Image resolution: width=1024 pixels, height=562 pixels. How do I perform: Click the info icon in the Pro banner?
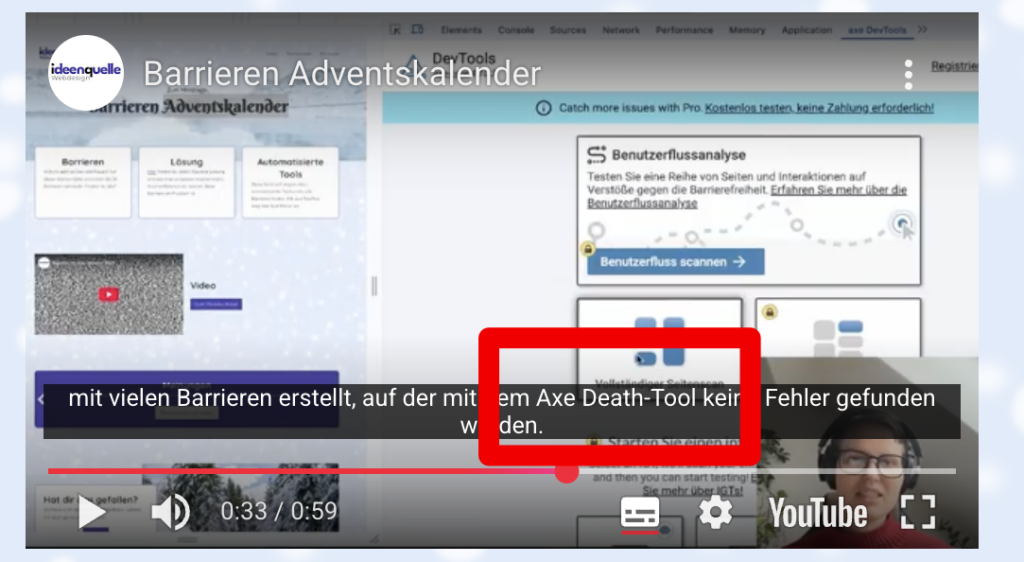point(543,108)
